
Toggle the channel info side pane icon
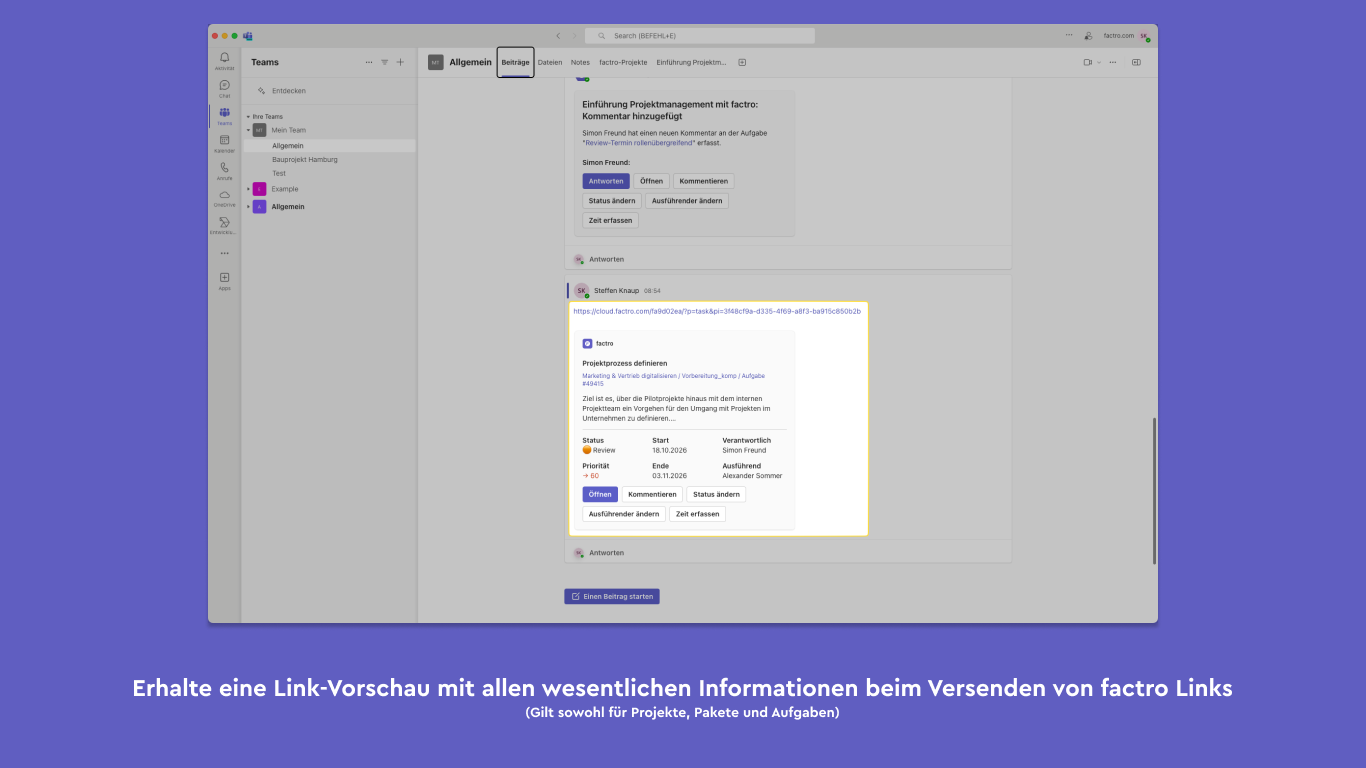tap(1136, 62)
